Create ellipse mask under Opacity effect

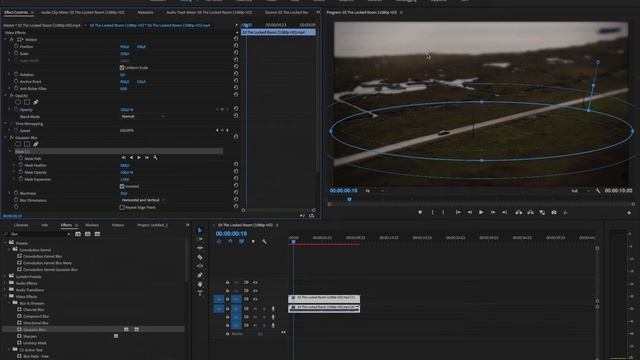click(x=18, y=102)
